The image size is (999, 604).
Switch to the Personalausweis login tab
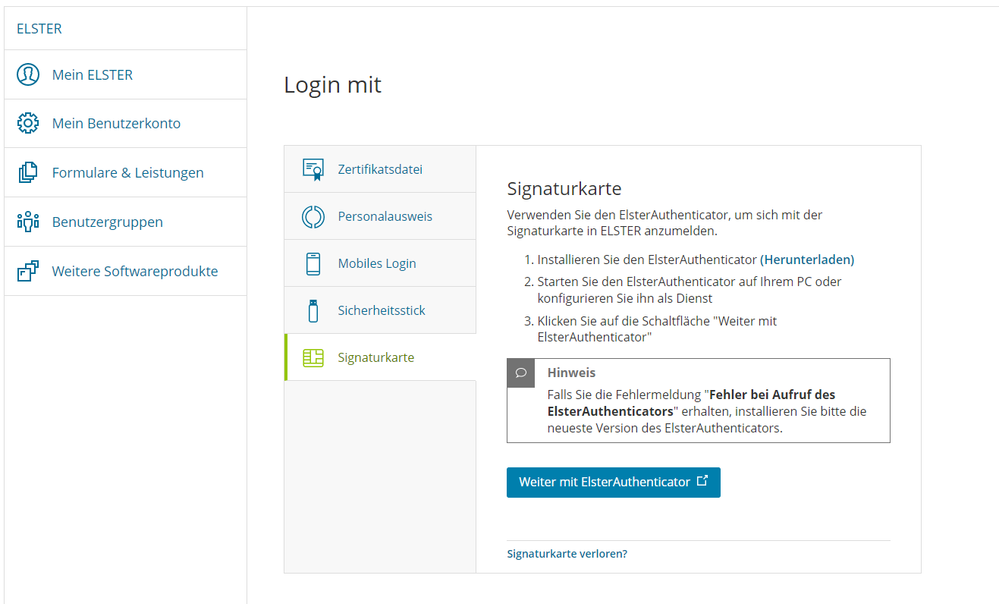[380, 217]
